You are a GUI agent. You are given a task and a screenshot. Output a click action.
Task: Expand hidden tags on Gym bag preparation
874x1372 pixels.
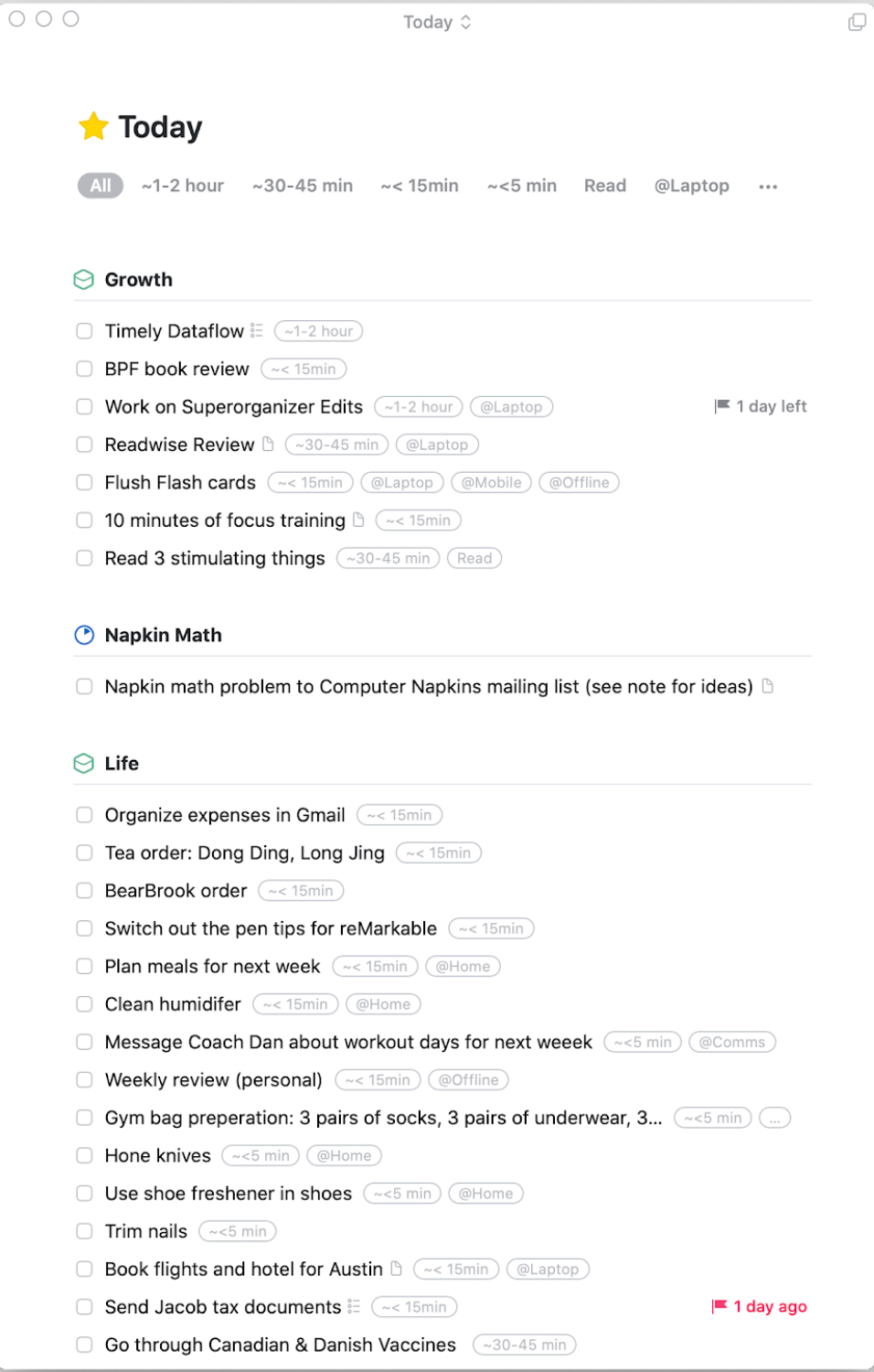775,1118
